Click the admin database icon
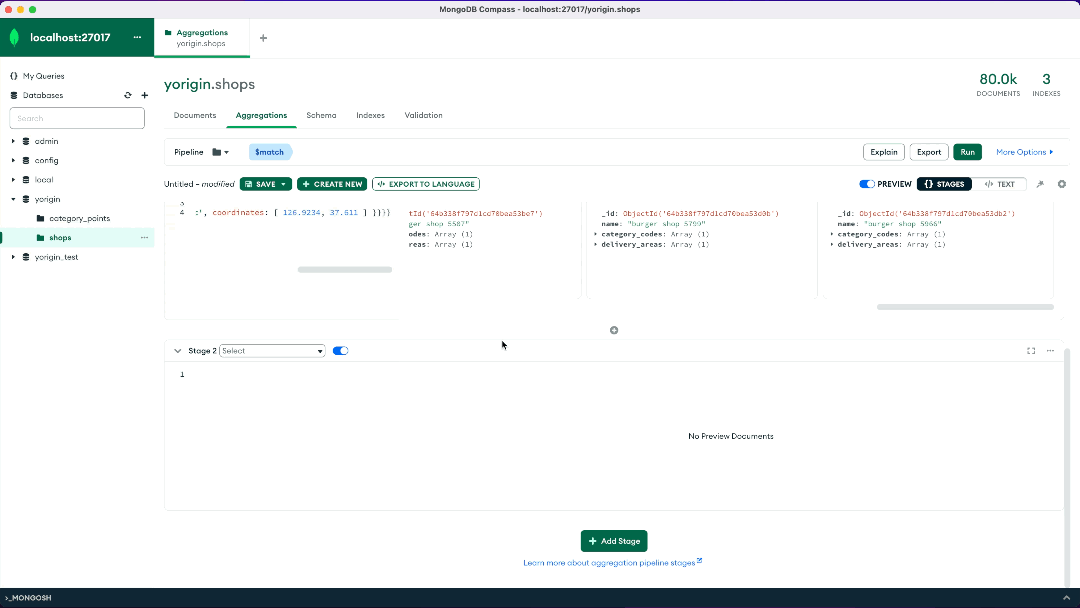Image resolution: width=1080 pixels, height=608 pixels. pyautogui.click(x=26, y=141)
